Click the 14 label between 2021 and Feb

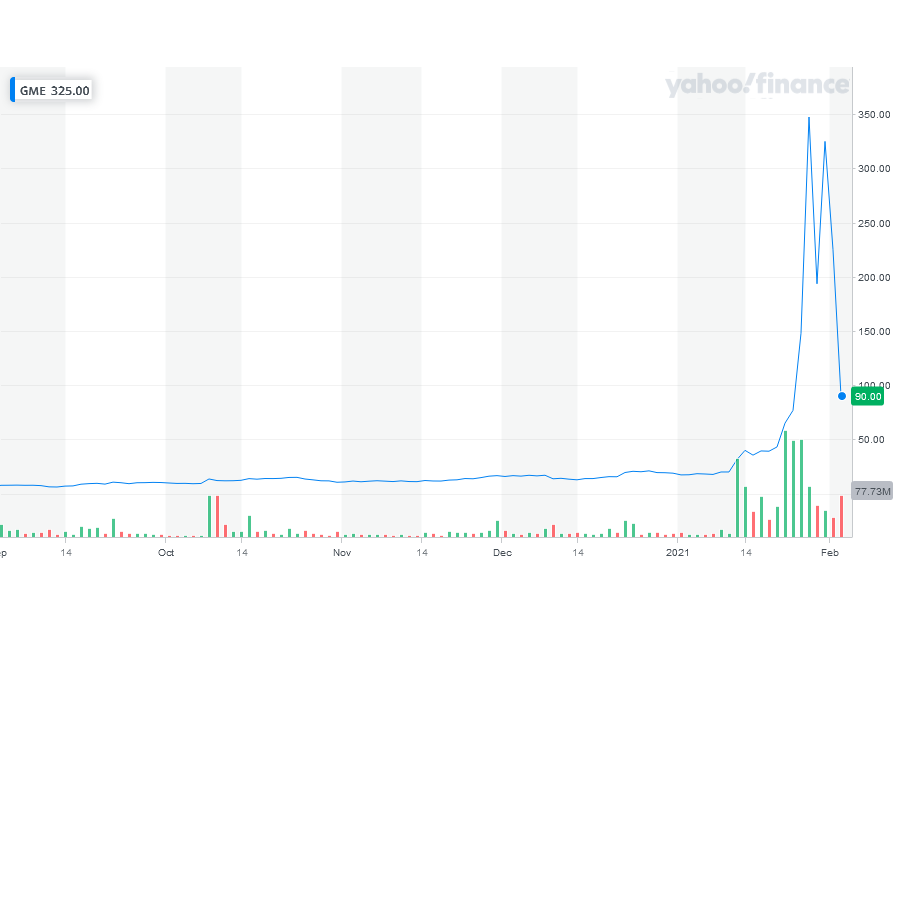click(746, 552)
